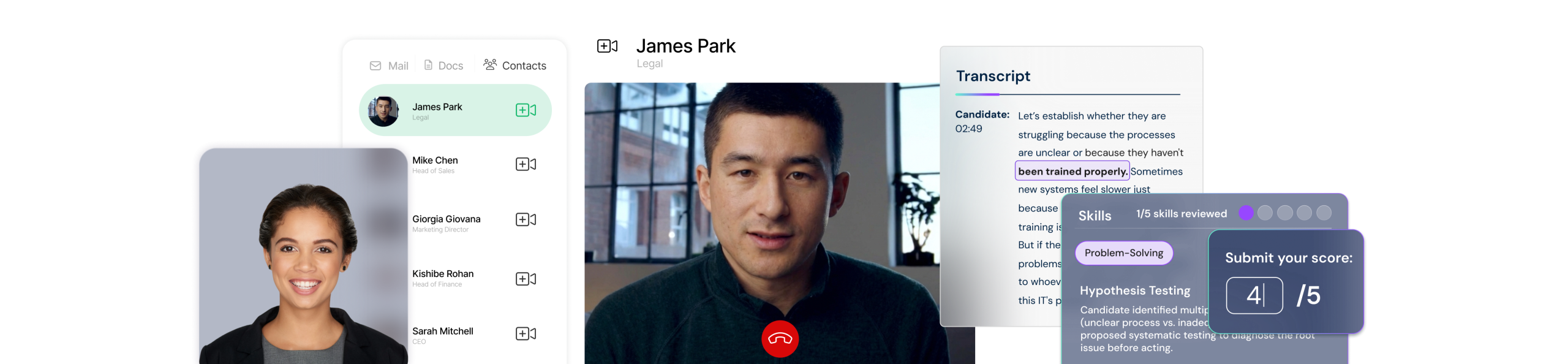The width and height of the screenshot is (1568, 364).
Task: Select the first purple skill progress dot
Action: [1246, 213]
